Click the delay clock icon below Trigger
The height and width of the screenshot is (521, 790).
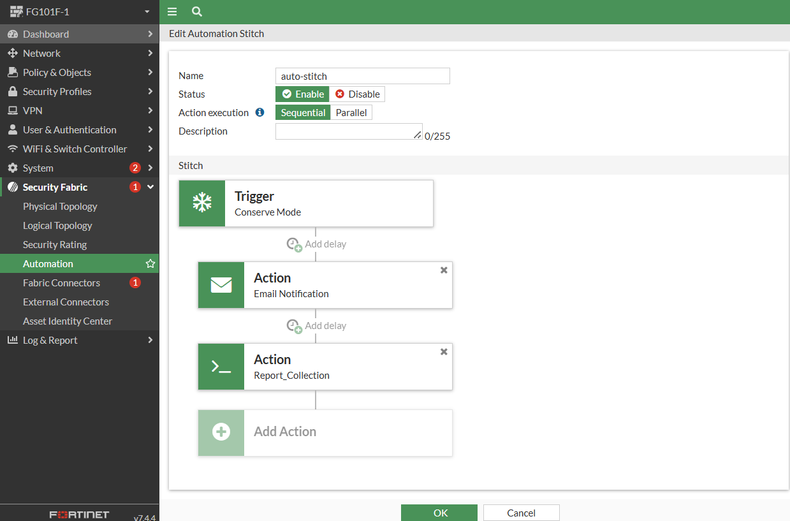point(294,245)
